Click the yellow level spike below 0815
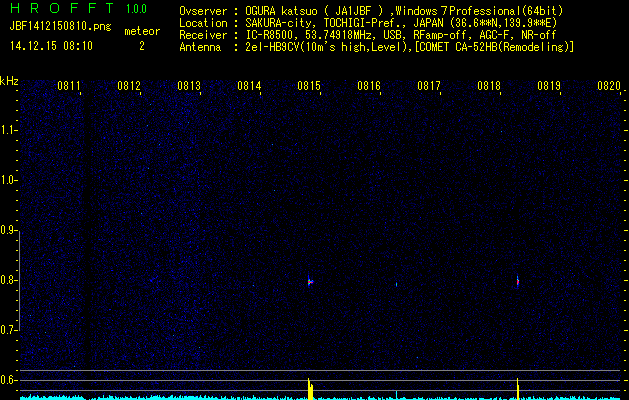Image resolution: width=629 pixels, height=400 pixels. pos(310,388)
